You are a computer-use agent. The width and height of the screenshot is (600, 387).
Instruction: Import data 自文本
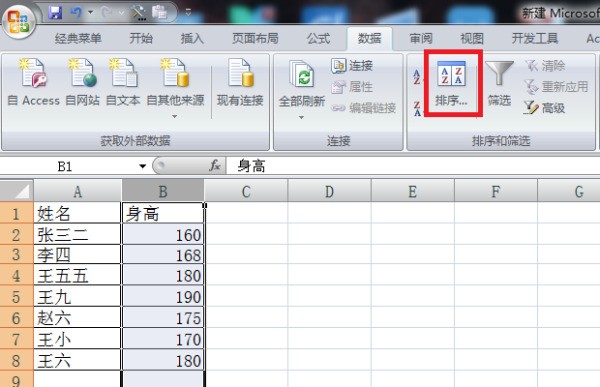pos(122,82)
